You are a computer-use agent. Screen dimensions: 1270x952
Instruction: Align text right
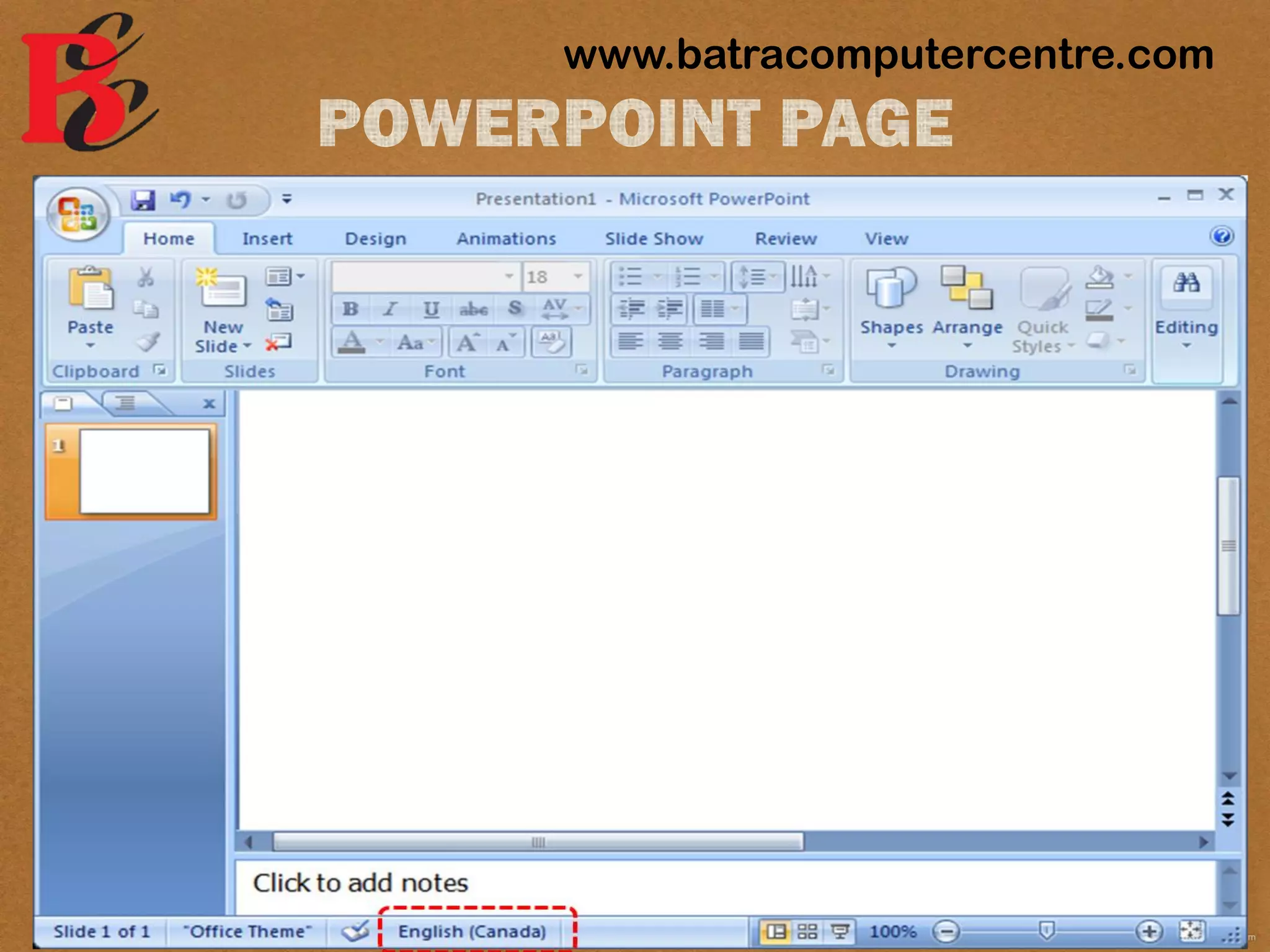tap(711, 342)
